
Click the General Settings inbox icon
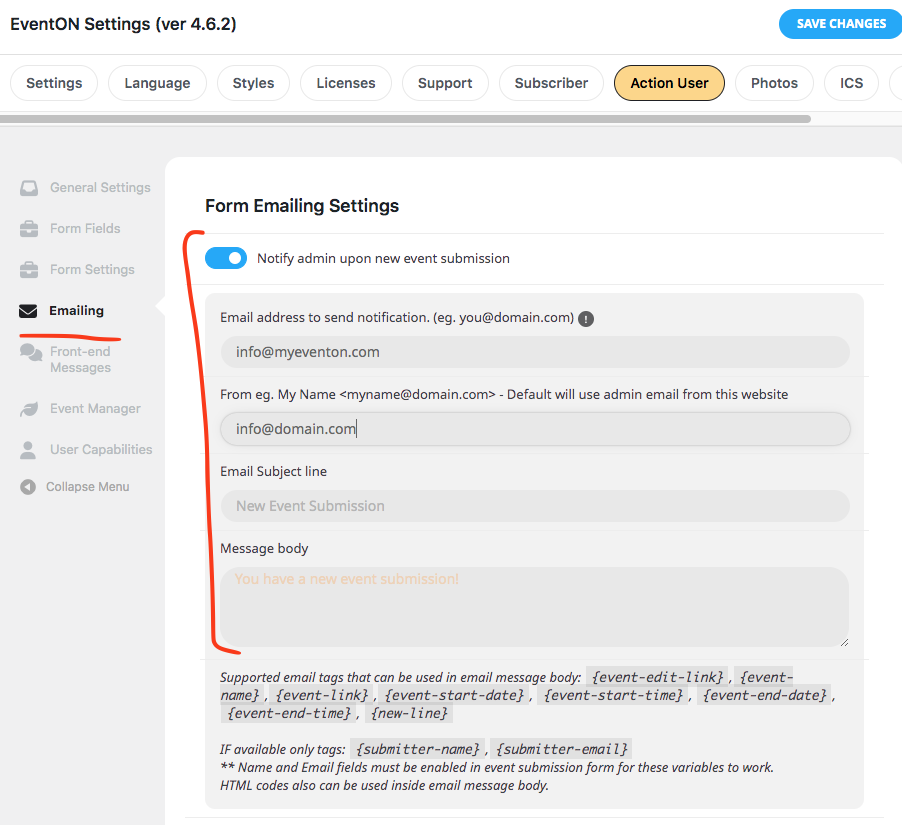pos(29,188)
